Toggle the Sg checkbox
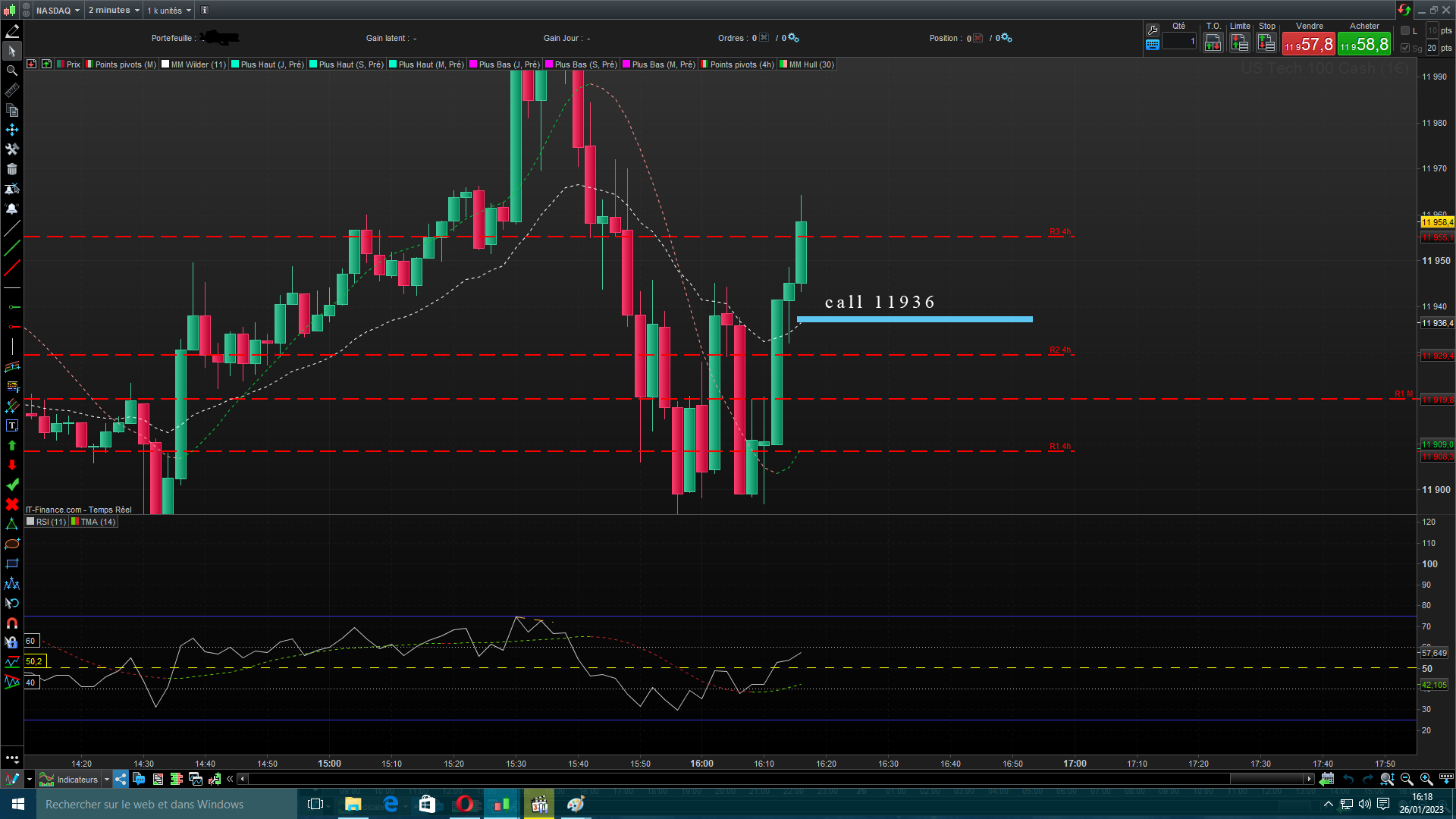Screen dimensions: 1456x819 1405,48
